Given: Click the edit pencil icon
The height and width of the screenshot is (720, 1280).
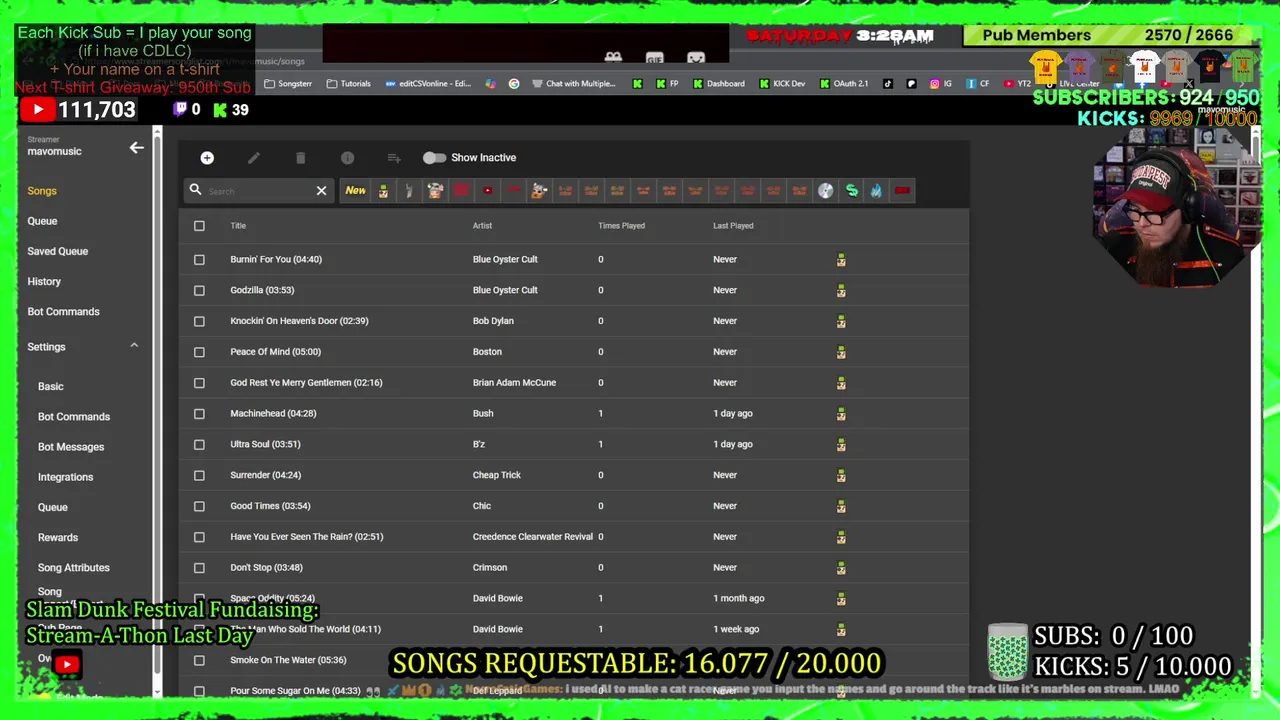Looking at the screenshot, I should click(x=254, y=158).
